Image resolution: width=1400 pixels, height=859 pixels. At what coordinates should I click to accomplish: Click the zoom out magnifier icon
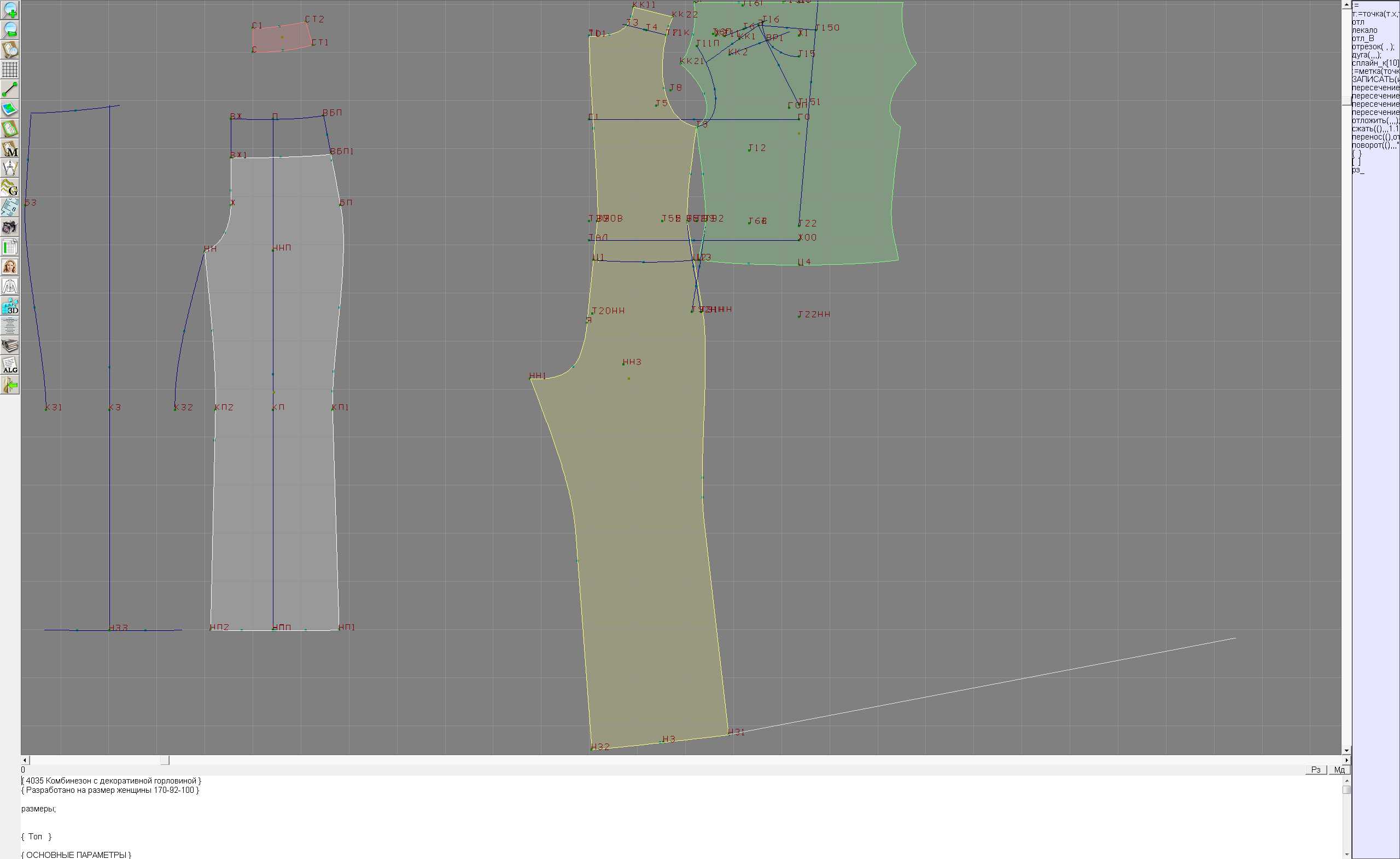point(10,30)
